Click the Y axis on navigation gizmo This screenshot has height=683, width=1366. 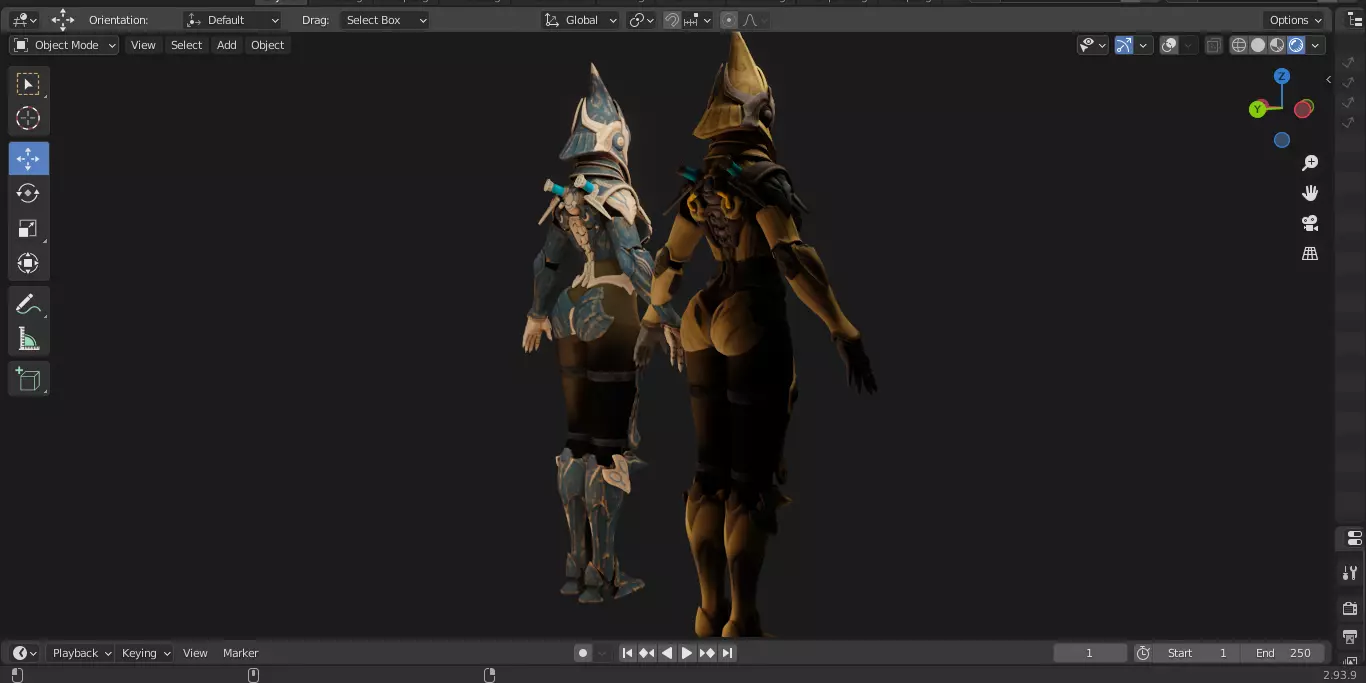click(1258, 109)
